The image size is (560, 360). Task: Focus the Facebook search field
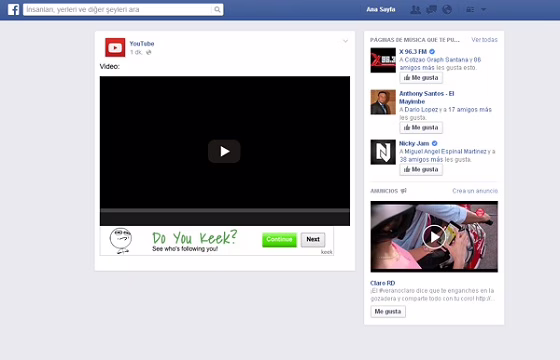coord(123,10)
